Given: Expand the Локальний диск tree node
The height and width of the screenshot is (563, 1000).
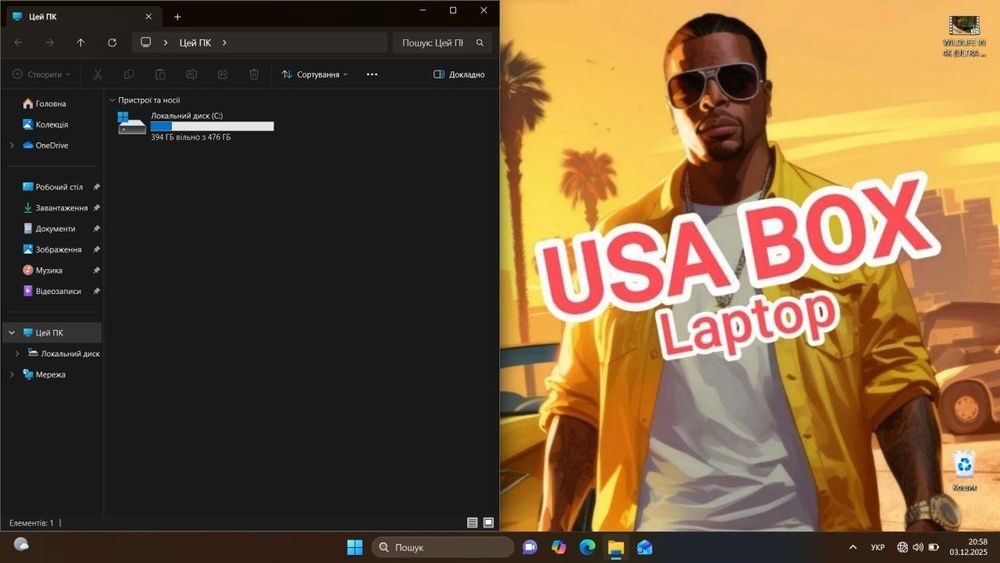Looking at the screenshot, I should (17, 353).
